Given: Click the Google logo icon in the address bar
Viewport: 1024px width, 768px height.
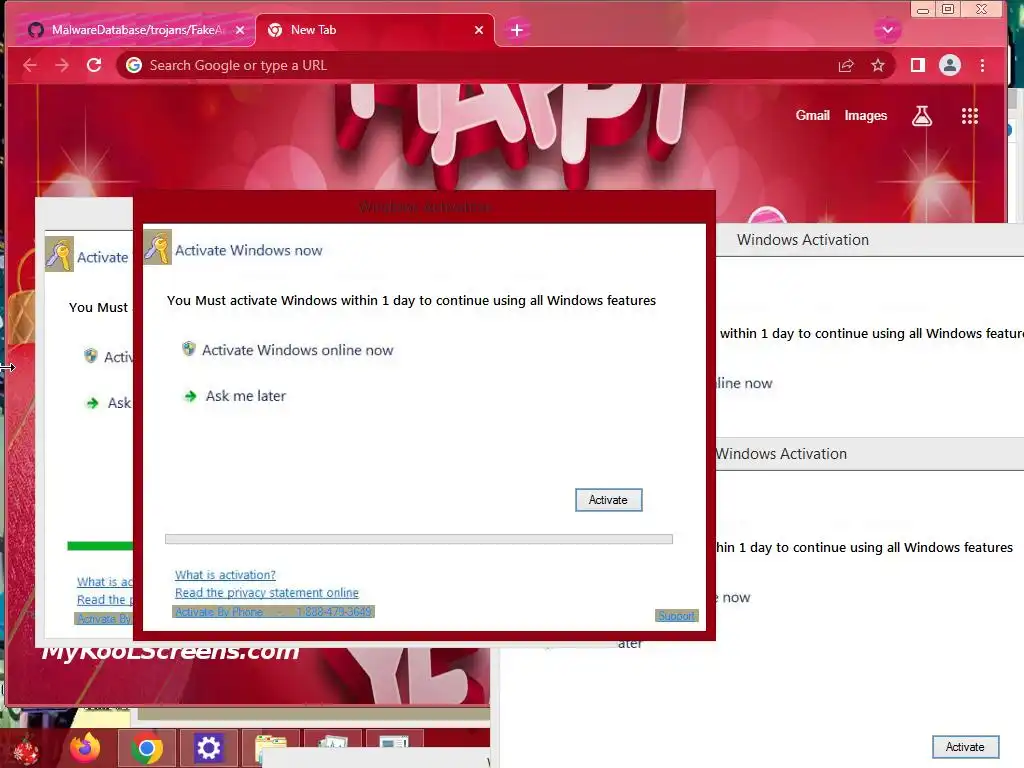Looking at the screenshot, I should click(134, 65).
